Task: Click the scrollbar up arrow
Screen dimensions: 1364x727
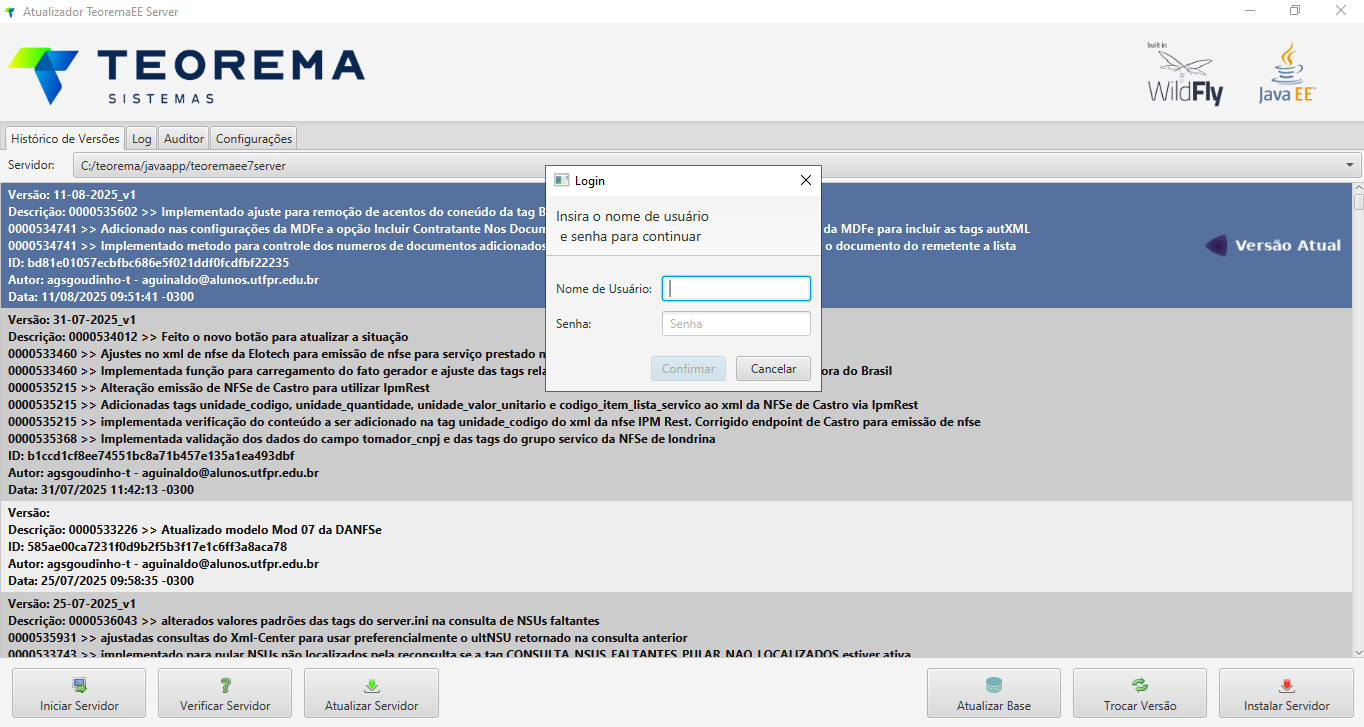Action: click(x=1358, y=187)
